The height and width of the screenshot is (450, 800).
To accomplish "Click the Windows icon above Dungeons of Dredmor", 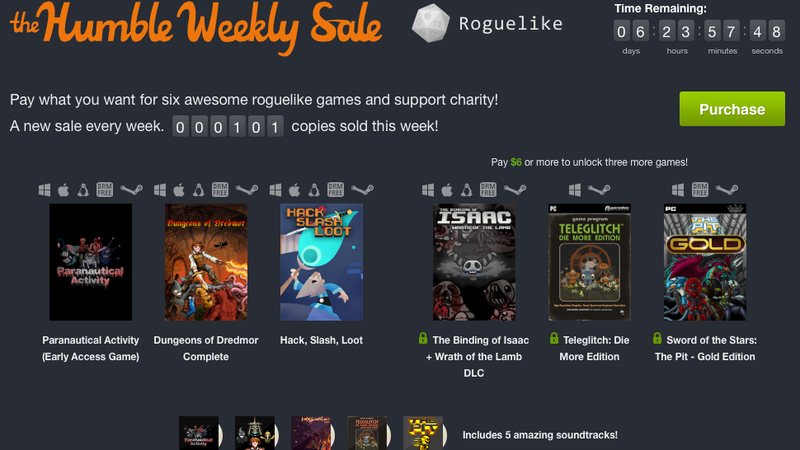I will (x=160, y=190).
